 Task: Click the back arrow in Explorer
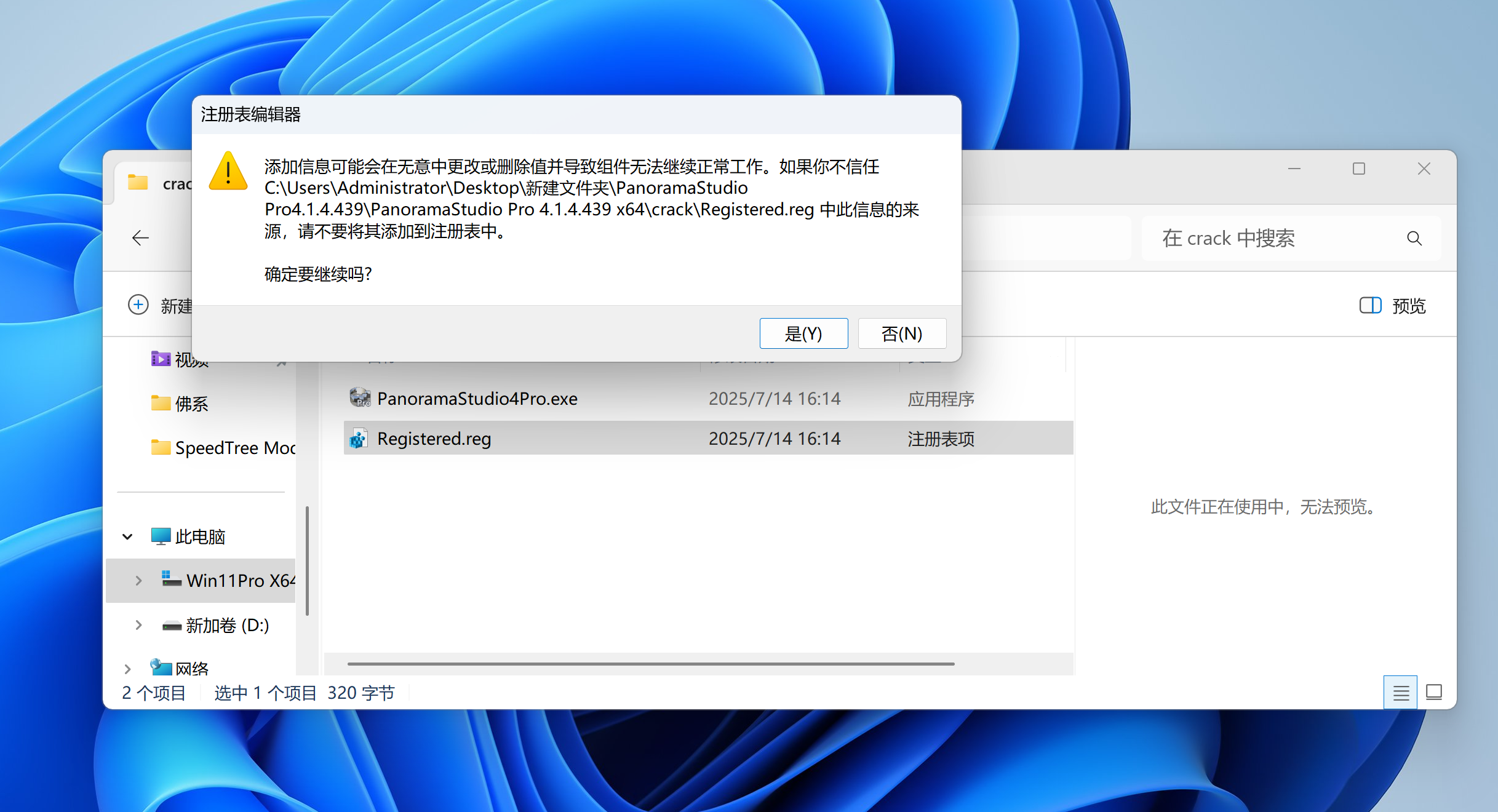[x=140, y=238]
